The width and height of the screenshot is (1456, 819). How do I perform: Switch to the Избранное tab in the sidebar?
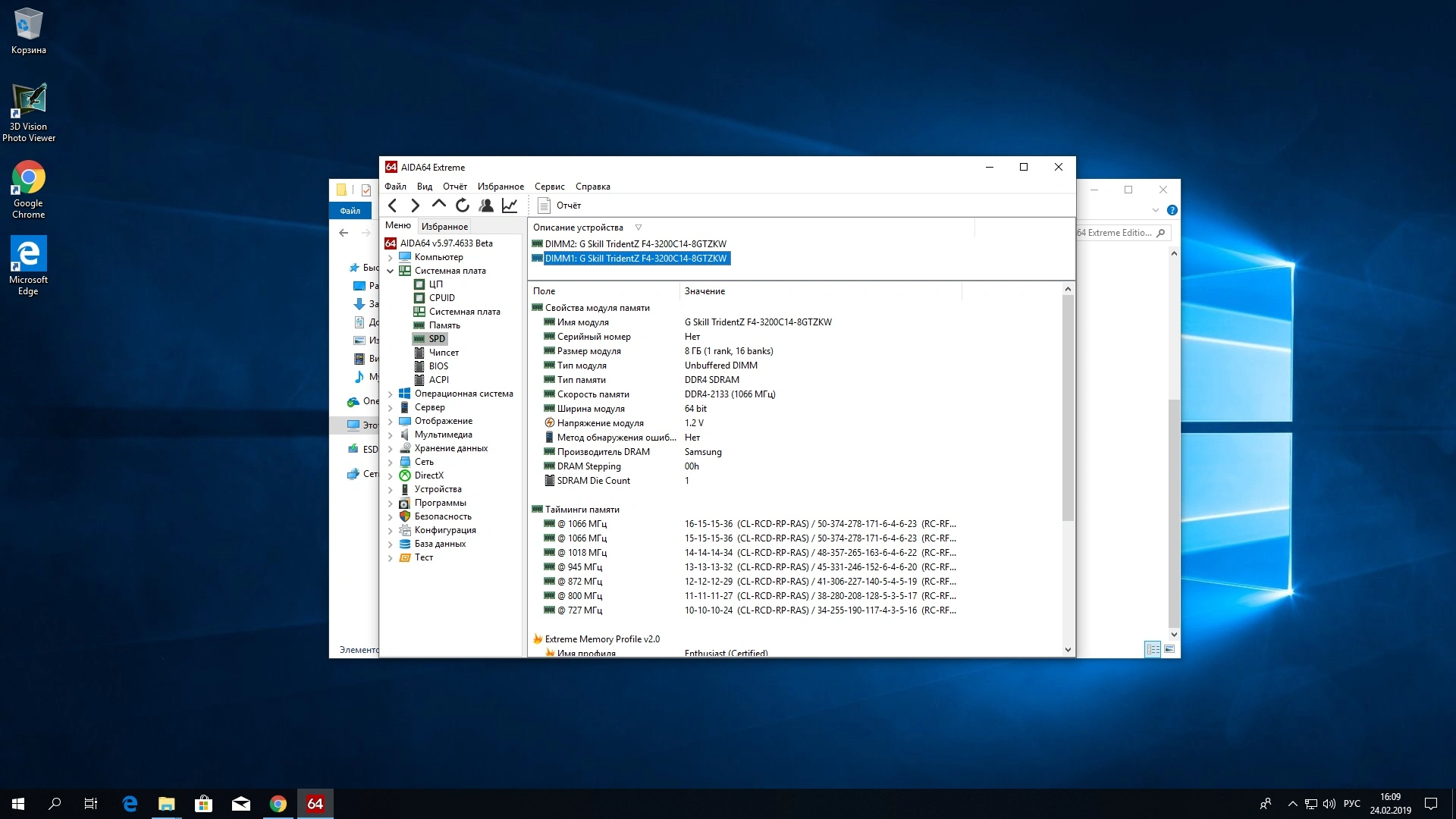tap(444, 227)
